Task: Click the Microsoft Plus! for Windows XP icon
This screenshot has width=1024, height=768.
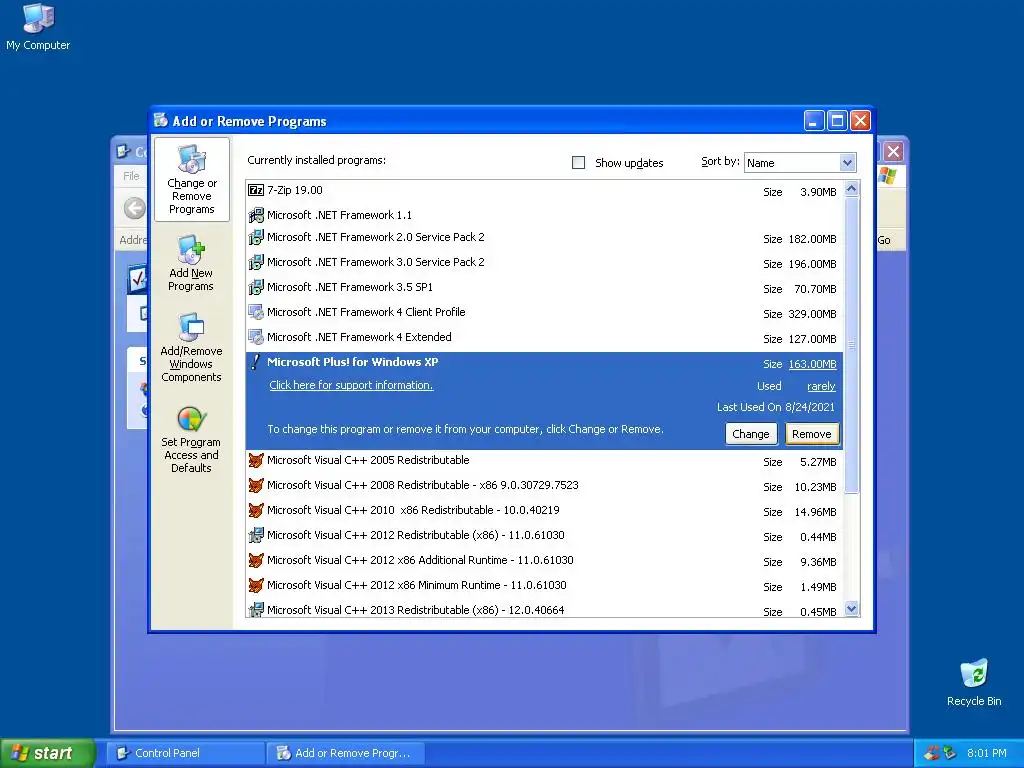Action: (256, 362)
